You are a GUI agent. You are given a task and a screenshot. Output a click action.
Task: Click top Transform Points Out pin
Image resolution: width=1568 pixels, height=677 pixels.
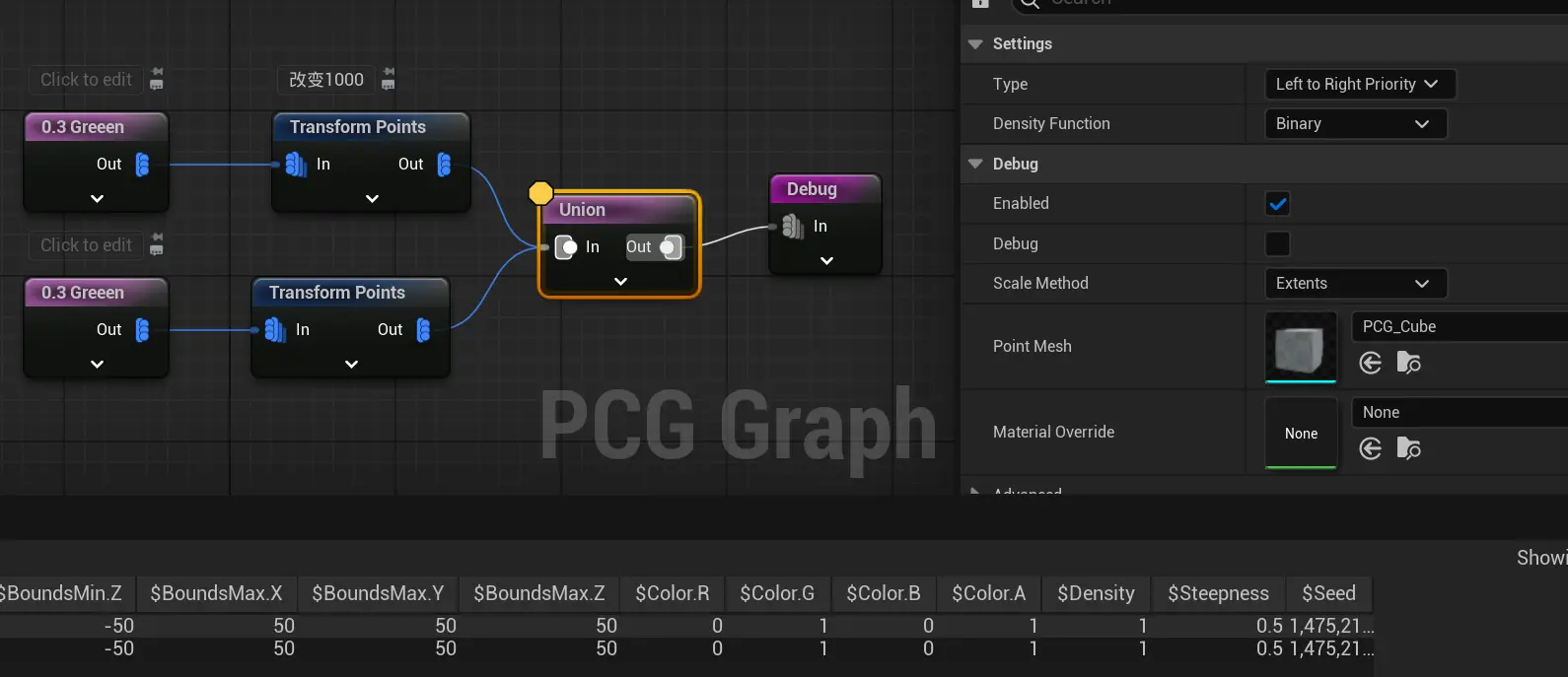pyautogui.click(x=444, y=165)
